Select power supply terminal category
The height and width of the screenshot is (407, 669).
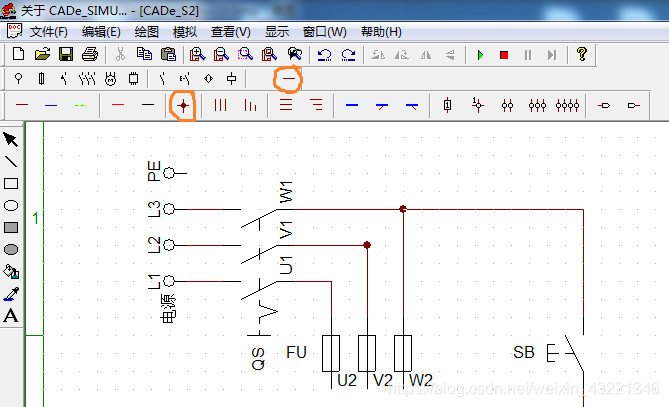18,78
